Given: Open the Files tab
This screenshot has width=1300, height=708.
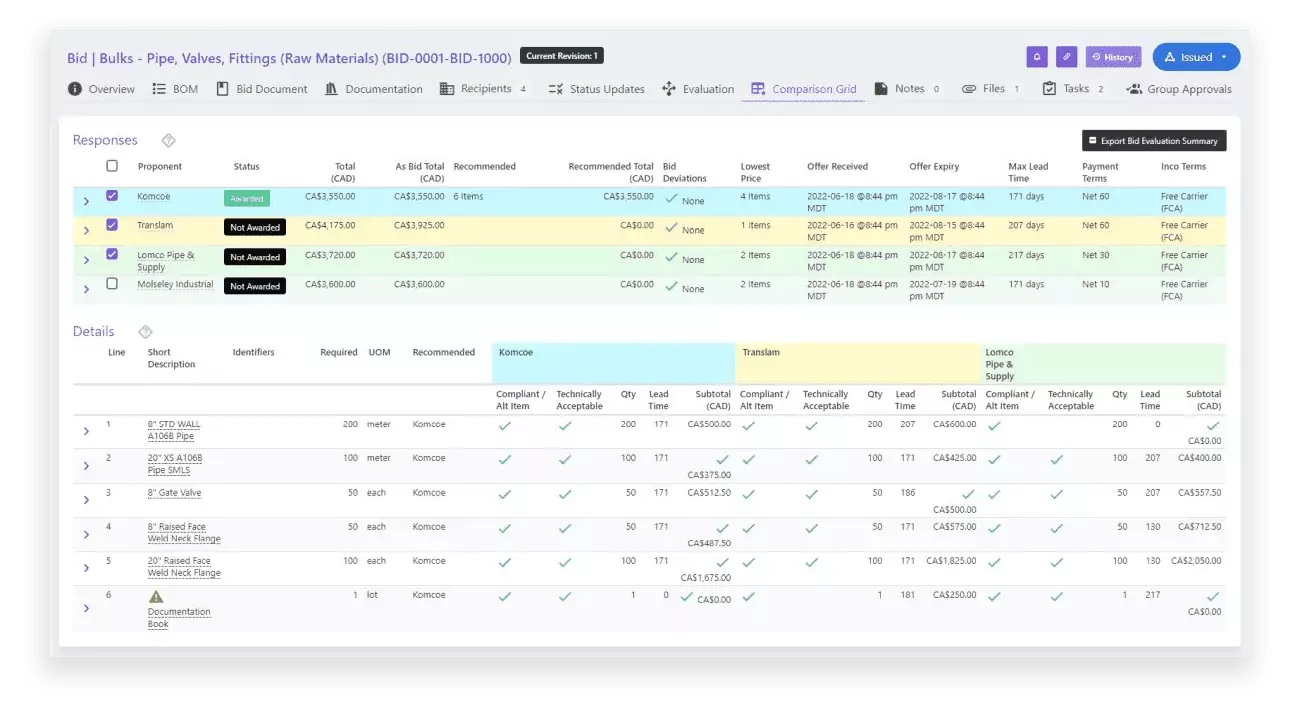Looking at the screenshot, I should click(x=991, y=89).
